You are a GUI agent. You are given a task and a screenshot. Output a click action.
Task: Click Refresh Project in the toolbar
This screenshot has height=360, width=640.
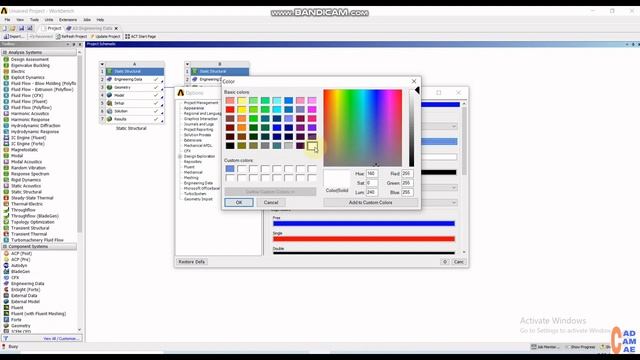(x=71, y=36)
